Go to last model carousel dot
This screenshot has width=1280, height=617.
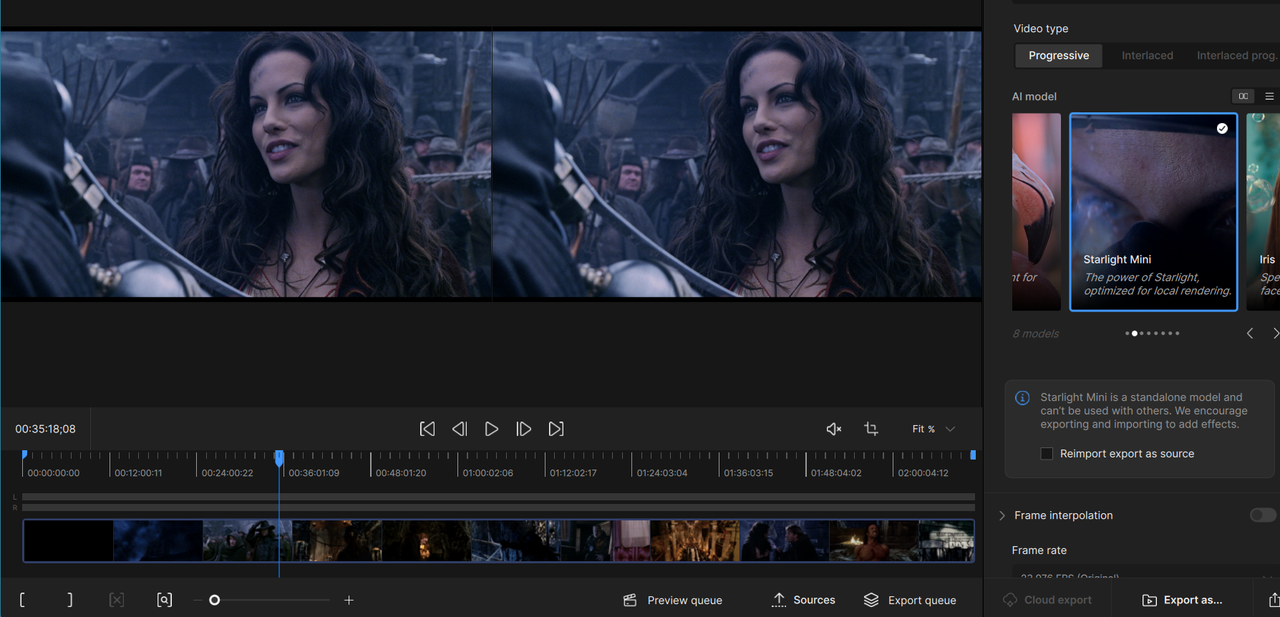pyautogui.click(x=1177, y=333)
